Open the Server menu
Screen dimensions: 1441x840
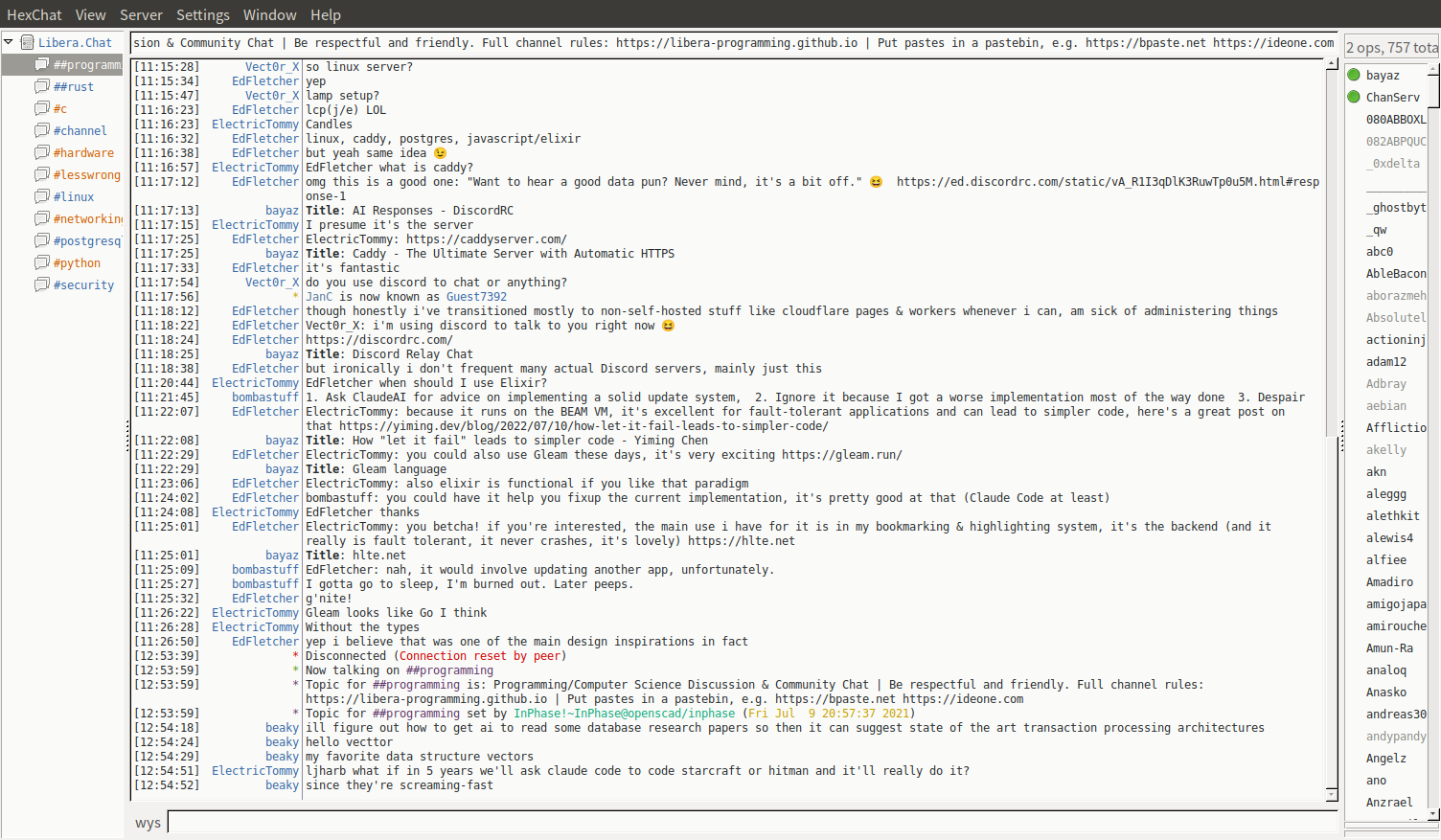(141, 14)
